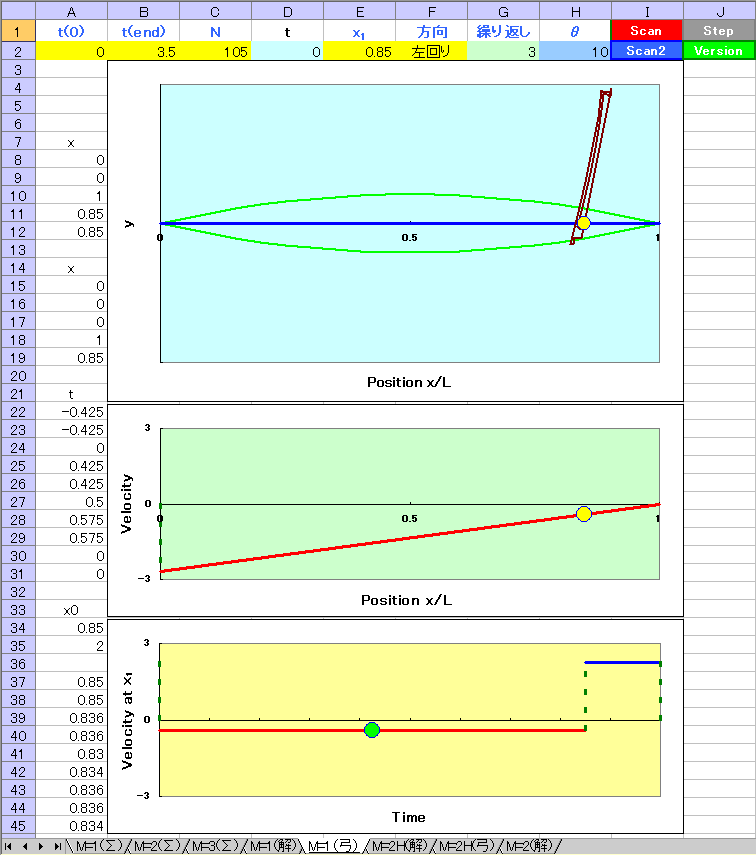
Task: Switch to the M=1(Σ) sheet tab
Action: pos(95,846)
